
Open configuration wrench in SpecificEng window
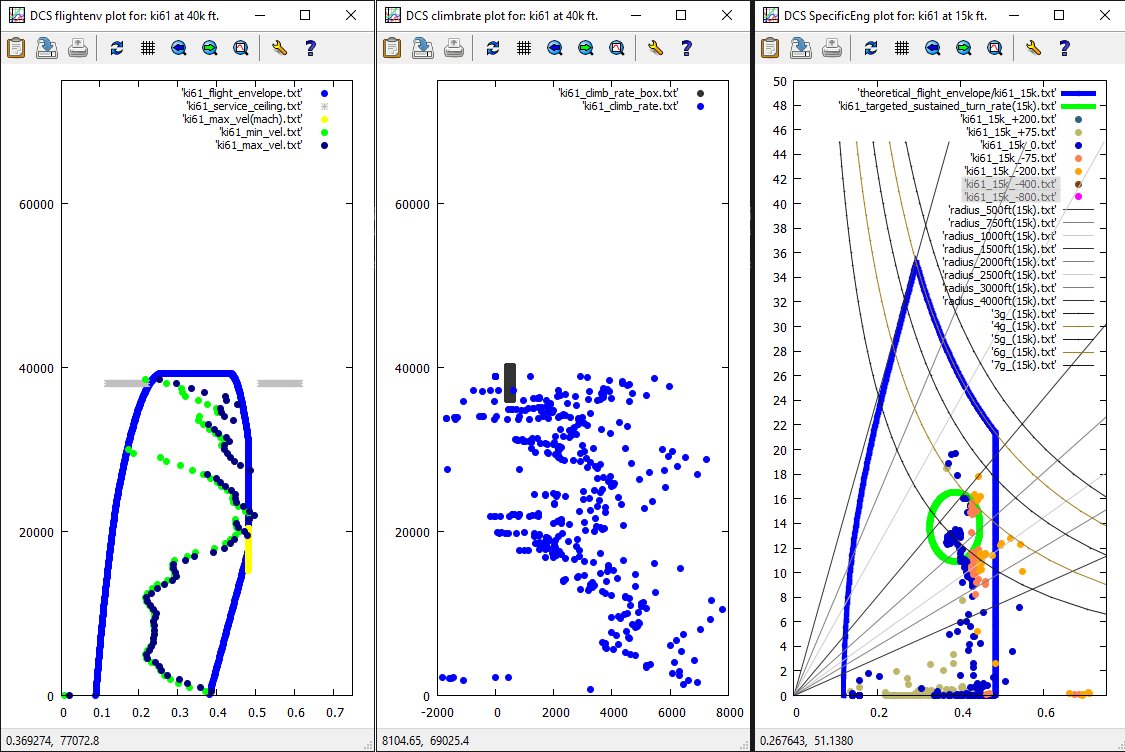pos(1034,48)
